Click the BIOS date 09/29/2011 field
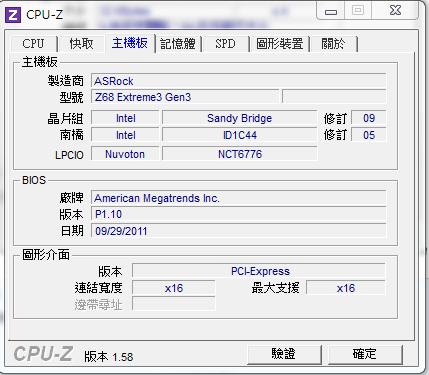 (x=239, y=231)
